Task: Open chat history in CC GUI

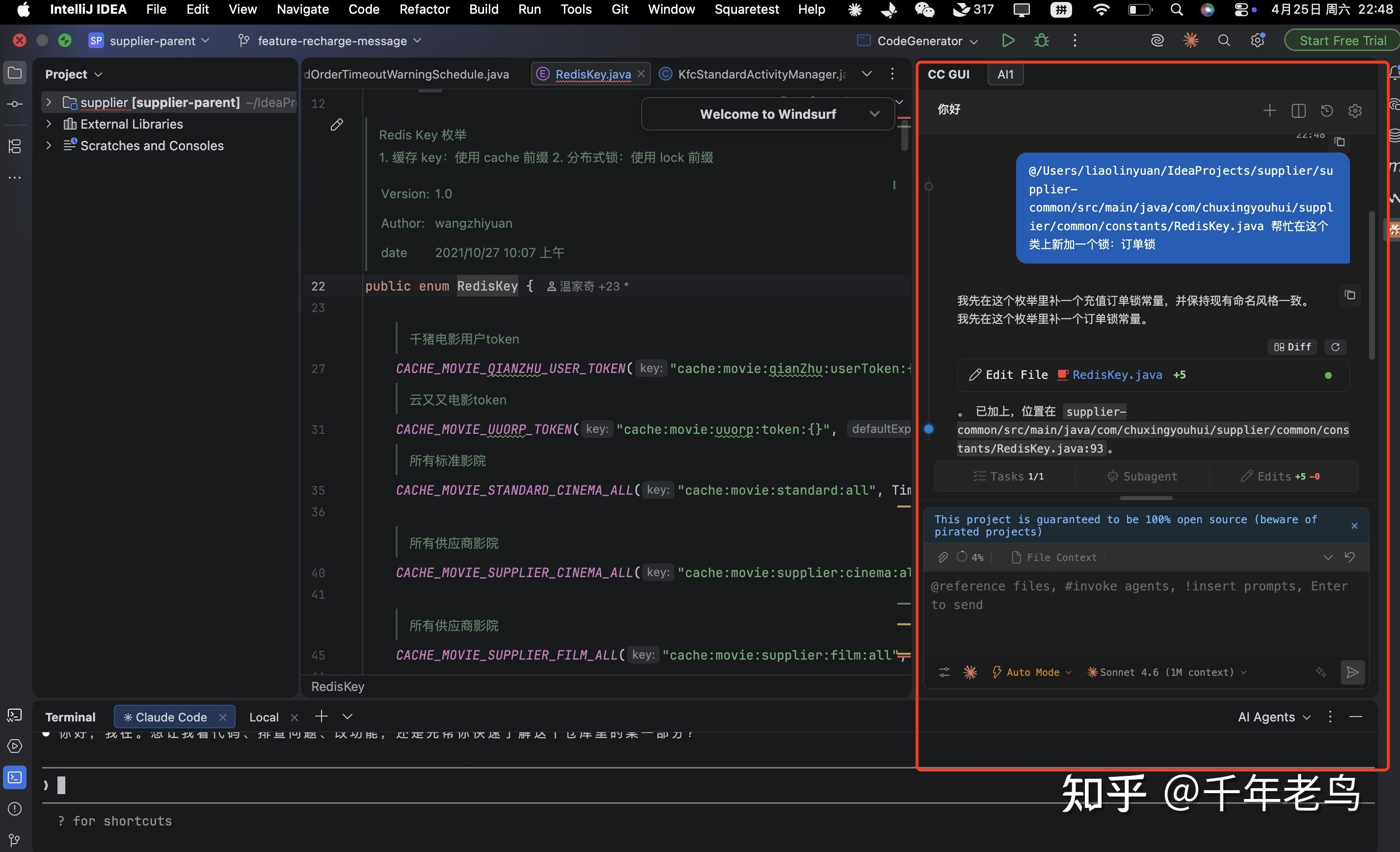Action: point(1327,110)
